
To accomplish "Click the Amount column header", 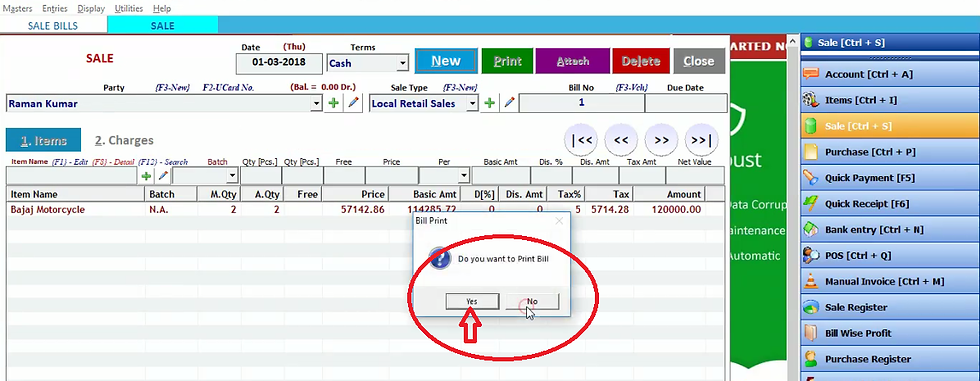I will pyautogui.click(x=668, y=194).
